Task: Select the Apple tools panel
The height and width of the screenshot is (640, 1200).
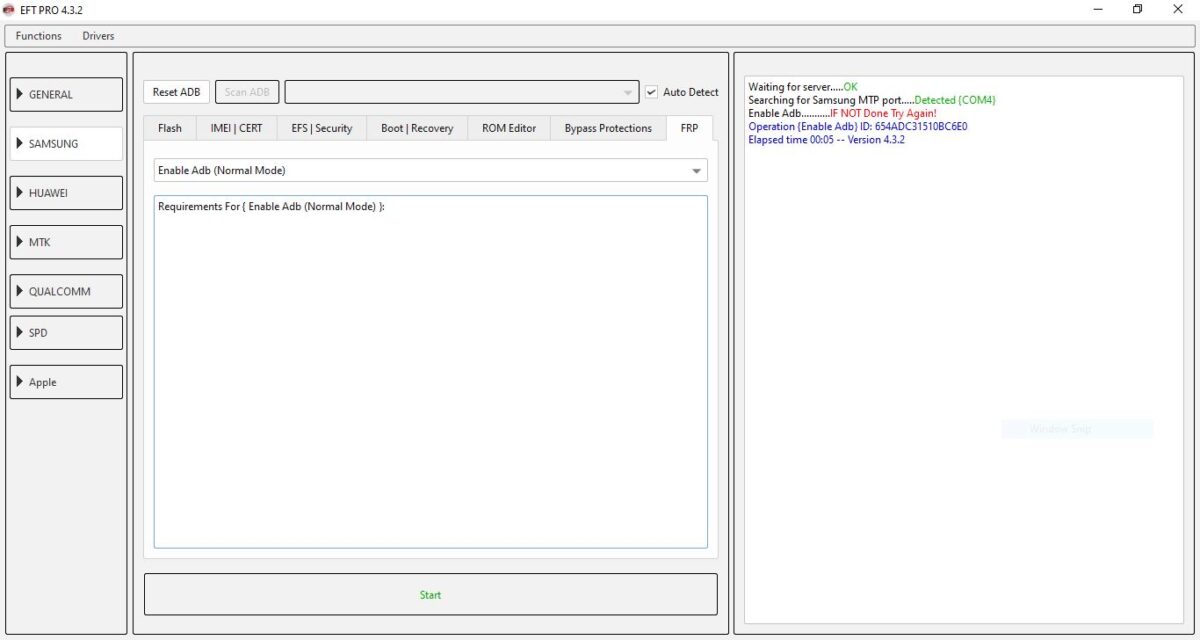Action: (65, 381)
